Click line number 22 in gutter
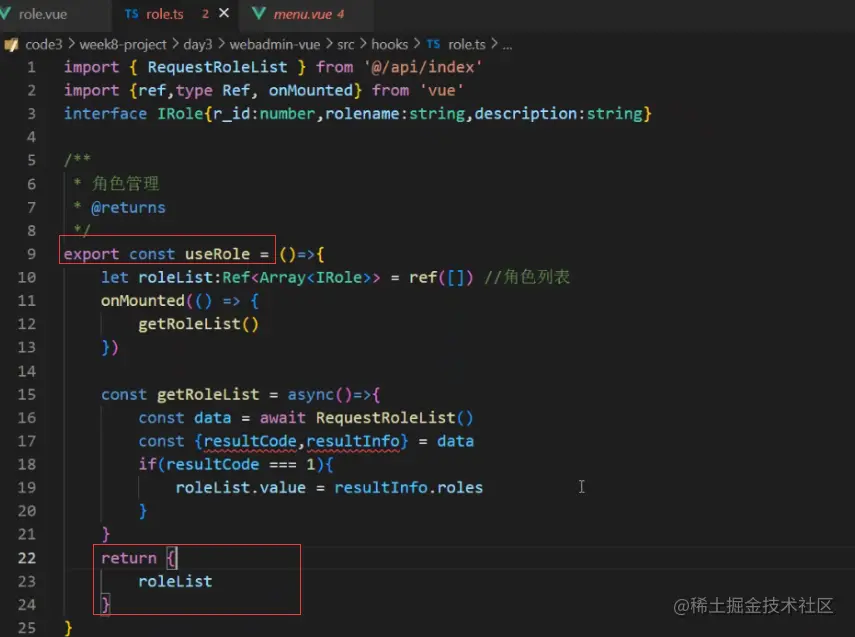Image resolution: width=855 pixels, height=637 pixels. click(x=27, y=558)
